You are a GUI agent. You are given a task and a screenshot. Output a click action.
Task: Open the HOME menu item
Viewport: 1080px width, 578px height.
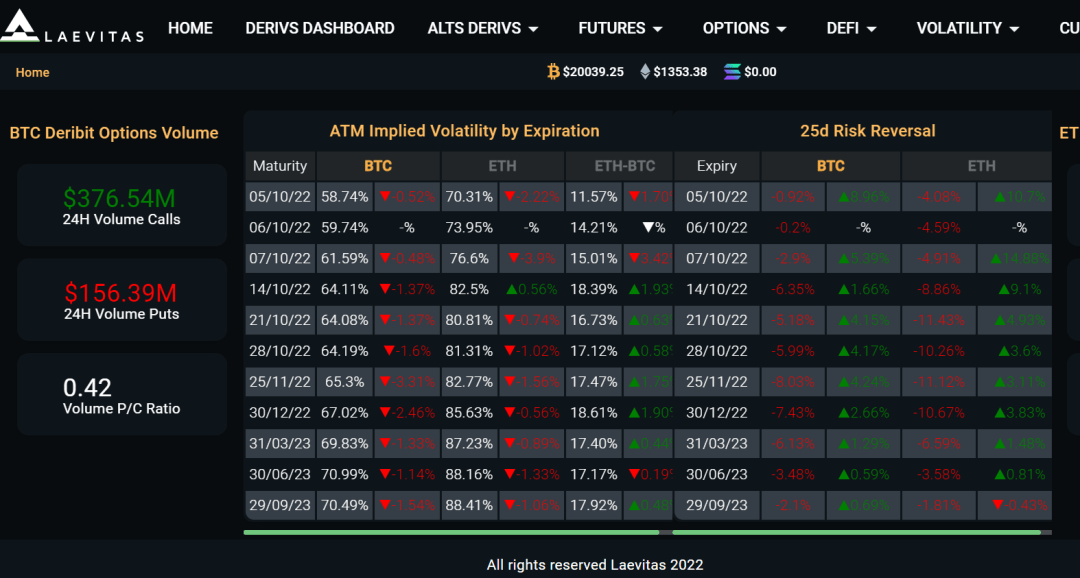[191, 28]
